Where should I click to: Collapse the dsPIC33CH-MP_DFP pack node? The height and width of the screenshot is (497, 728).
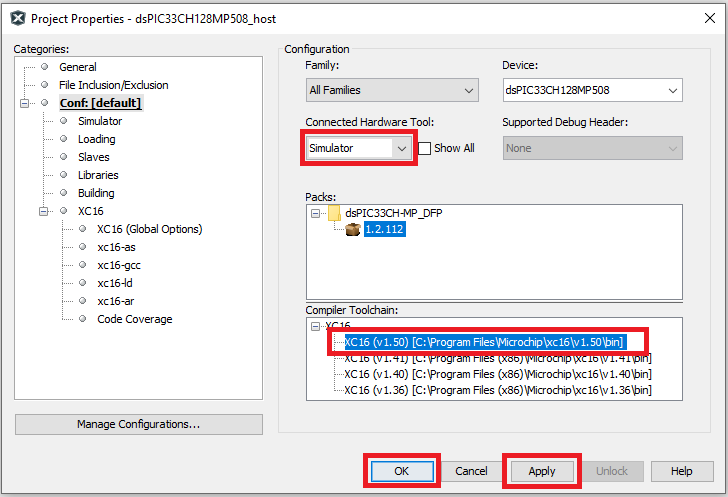pyautogui.click(x=315, y=213)
